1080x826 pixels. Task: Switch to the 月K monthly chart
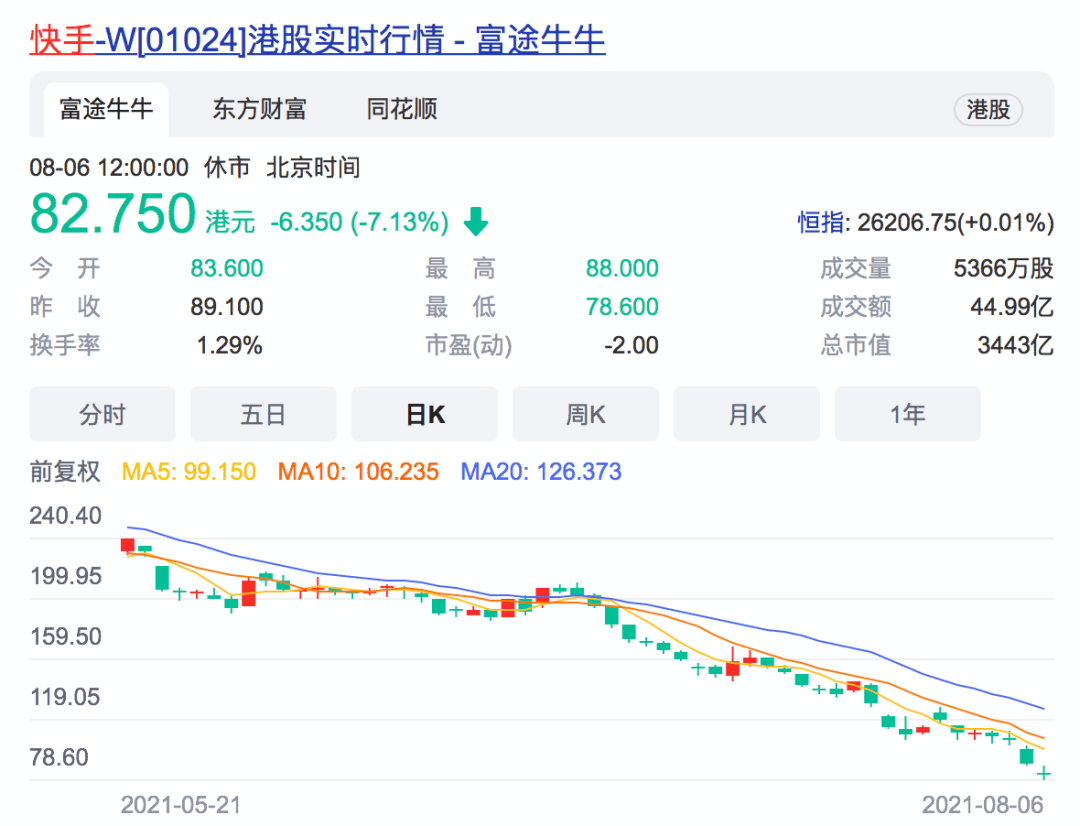(746, 414)
